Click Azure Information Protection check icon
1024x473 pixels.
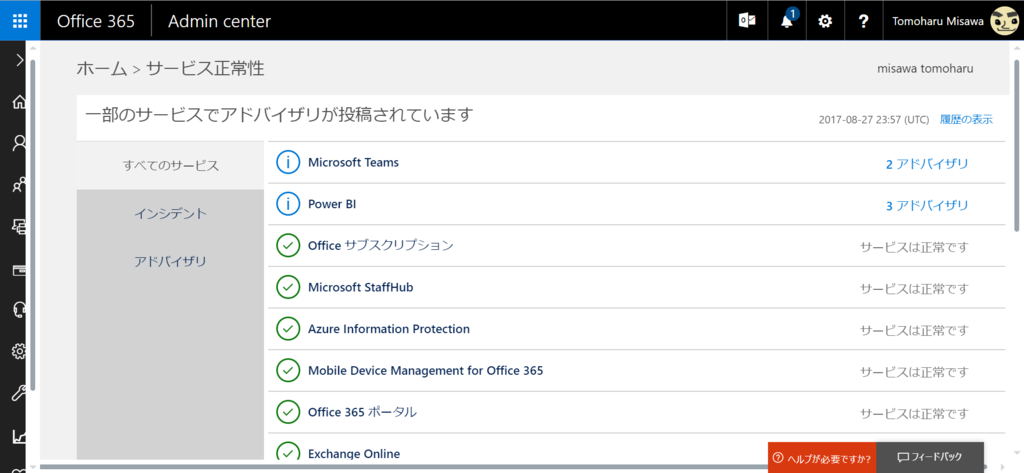[x=287, y=329]
